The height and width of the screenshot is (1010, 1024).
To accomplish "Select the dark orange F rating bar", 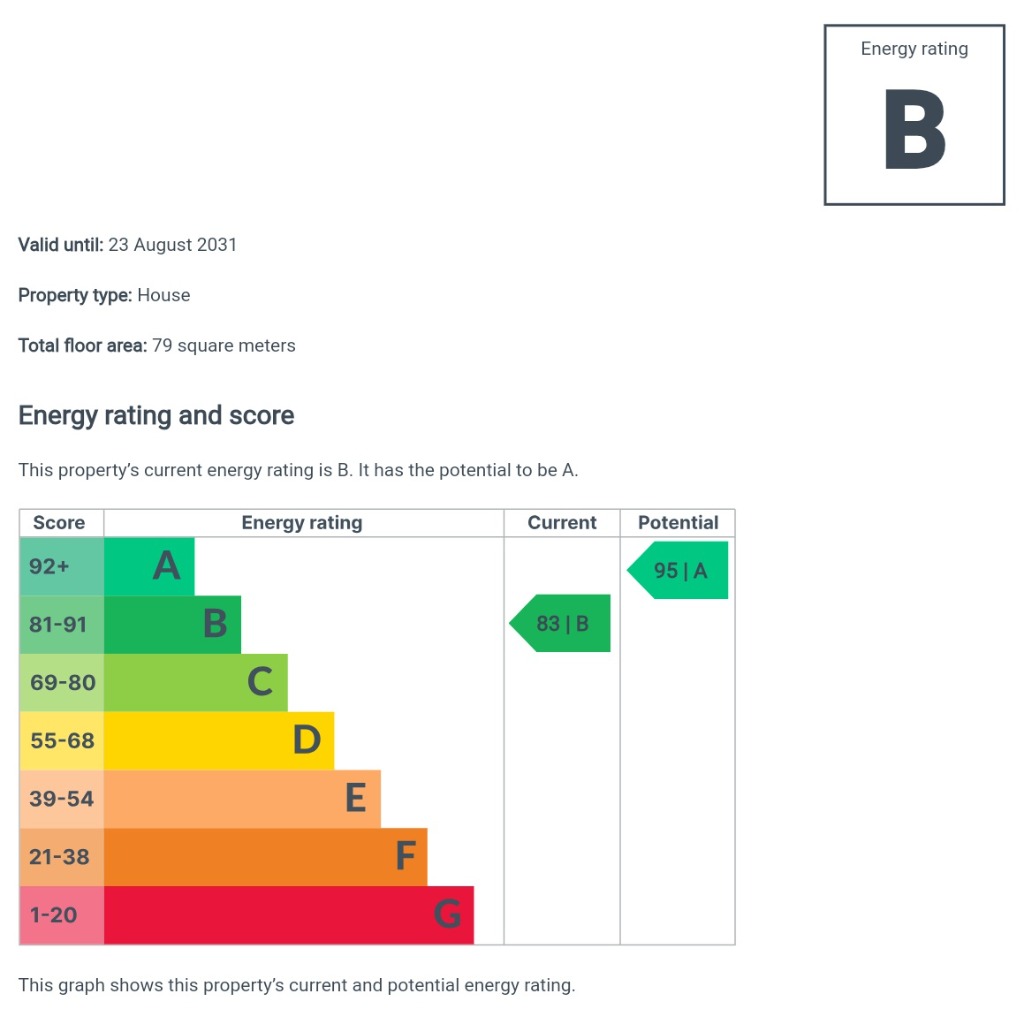I will tap(265, 856).
